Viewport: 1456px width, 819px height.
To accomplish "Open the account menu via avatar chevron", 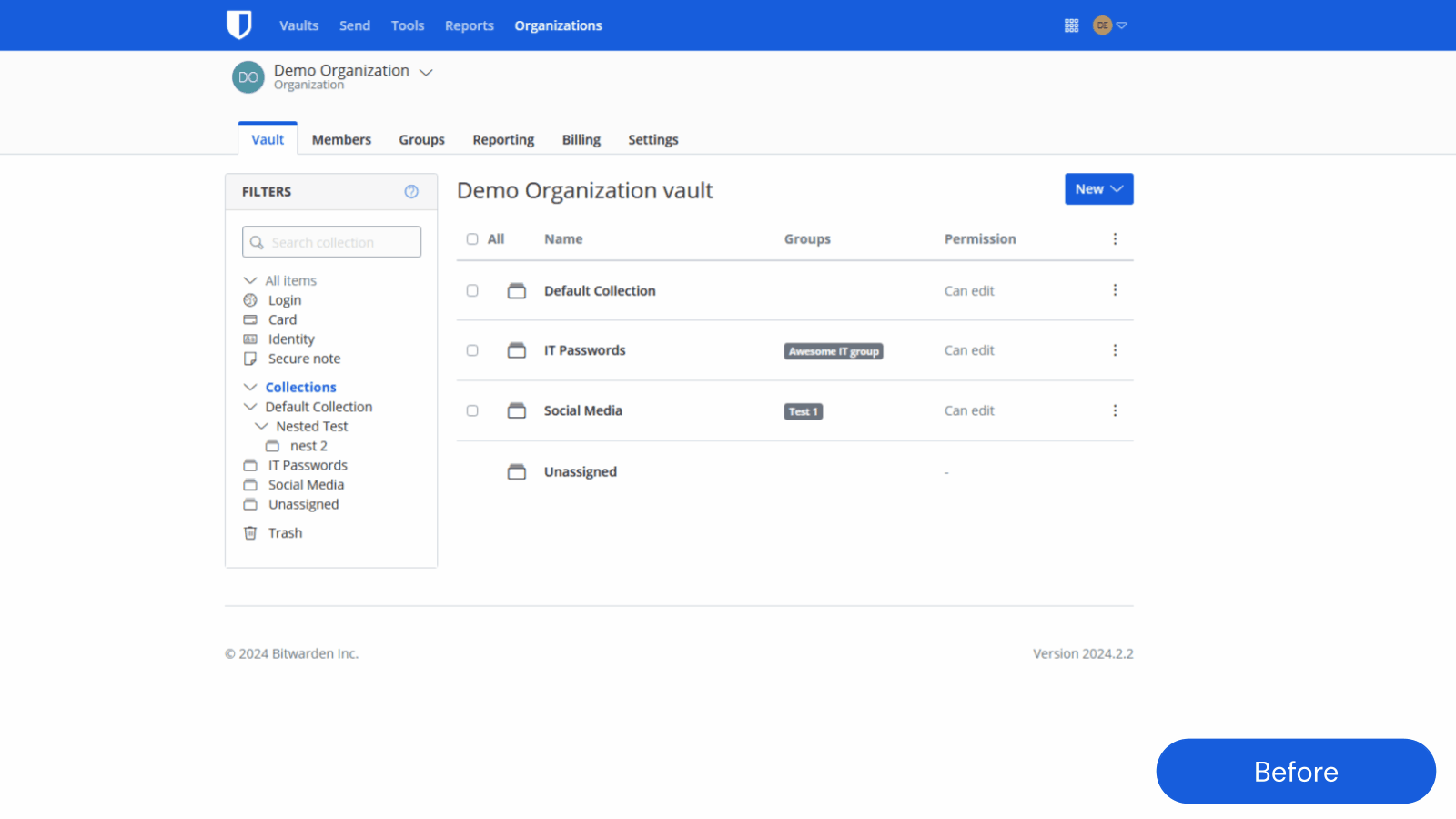I will tap(1123, 25).
